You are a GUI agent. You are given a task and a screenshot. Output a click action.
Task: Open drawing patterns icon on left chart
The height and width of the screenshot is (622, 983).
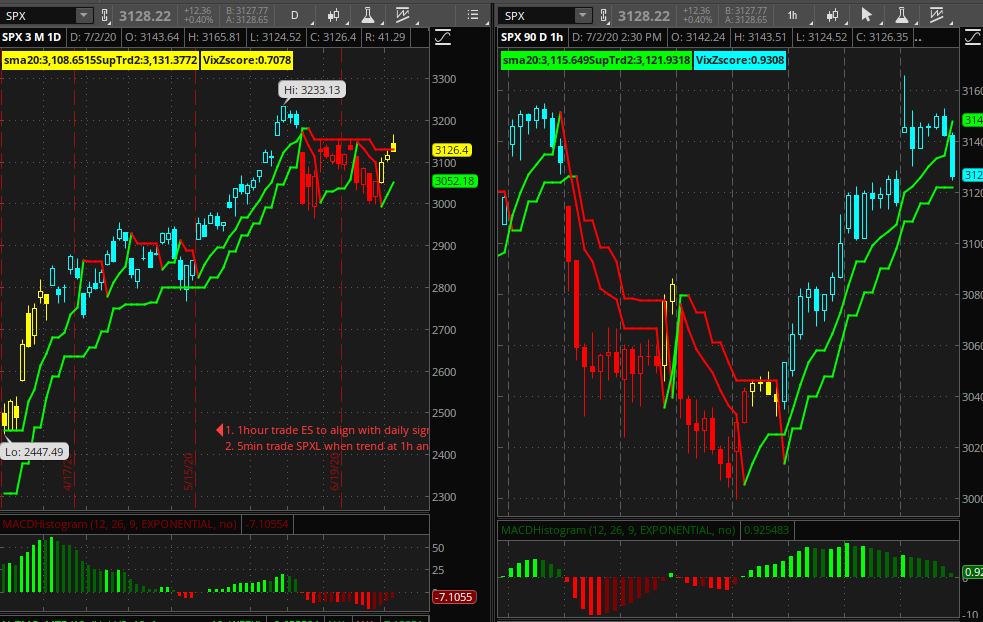(x=403, y=16)
